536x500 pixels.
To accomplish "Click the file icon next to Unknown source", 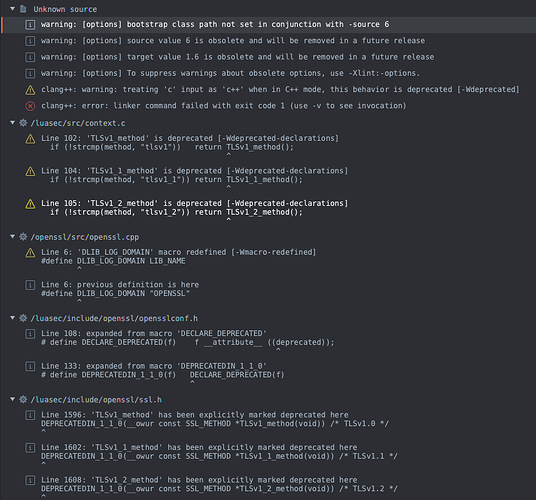I will (23, 9).
